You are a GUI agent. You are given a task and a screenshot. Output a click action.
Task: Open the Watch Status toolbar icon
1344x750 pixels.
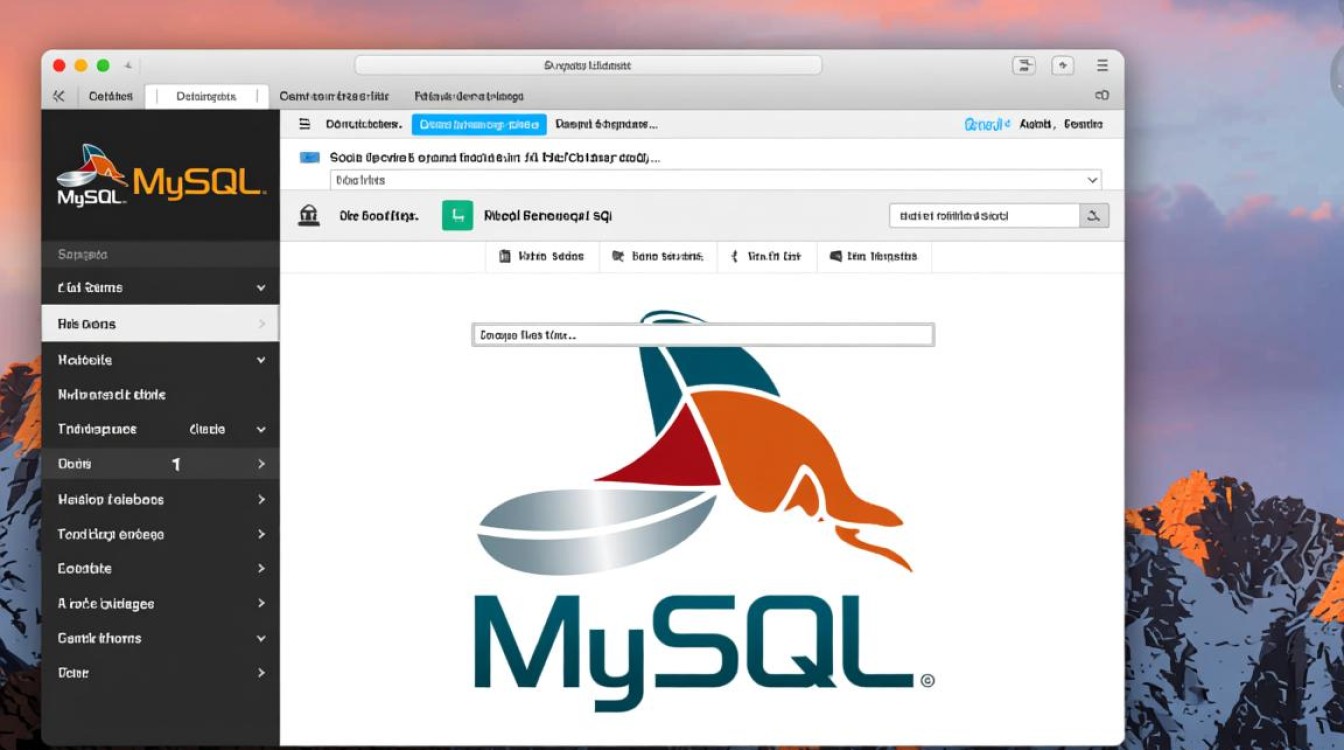coord(540,256)
